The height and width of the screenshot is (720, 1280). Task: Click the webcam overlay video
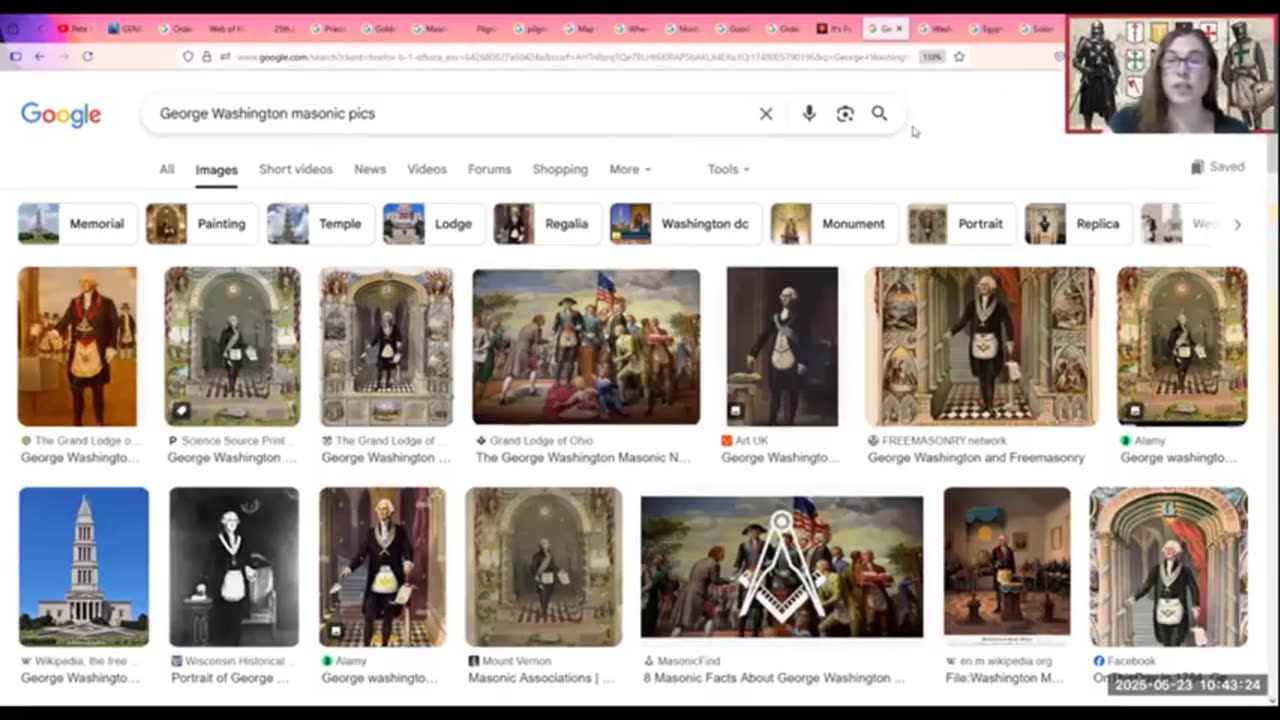(x=1170, y=75)
